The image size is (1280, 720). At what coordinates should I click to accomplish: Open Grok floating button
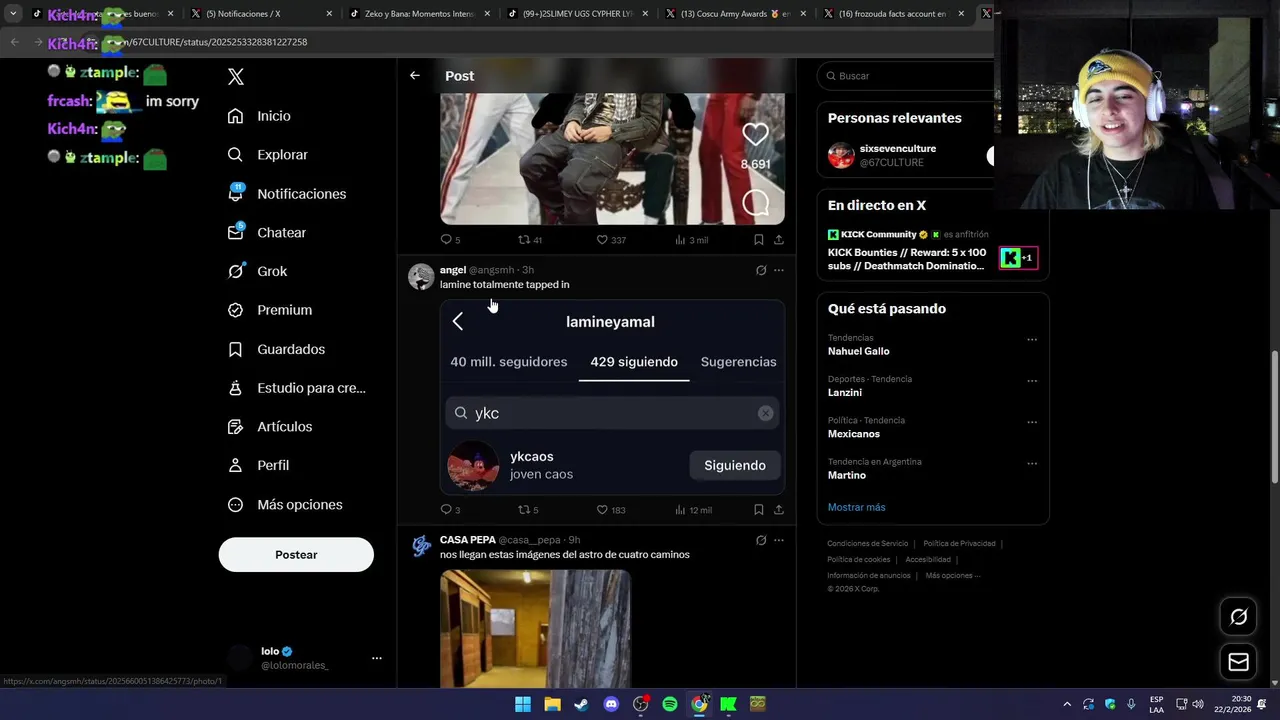click(x=1239, y=617)
